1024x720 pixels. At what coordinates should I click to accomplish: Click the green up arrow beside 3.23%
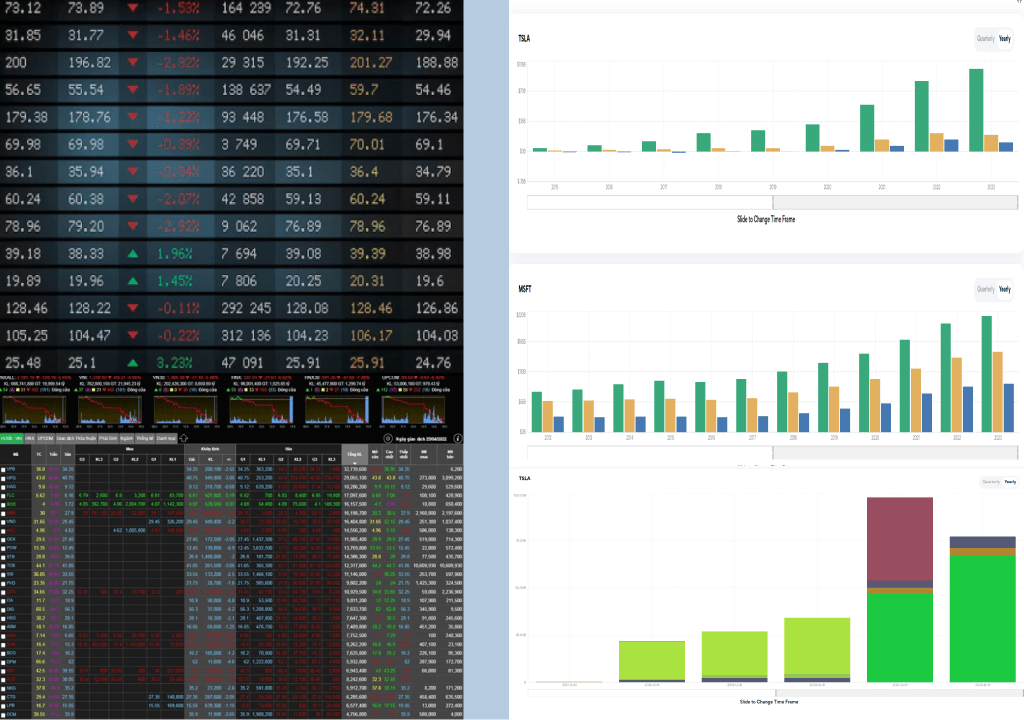tap(132, 362)
